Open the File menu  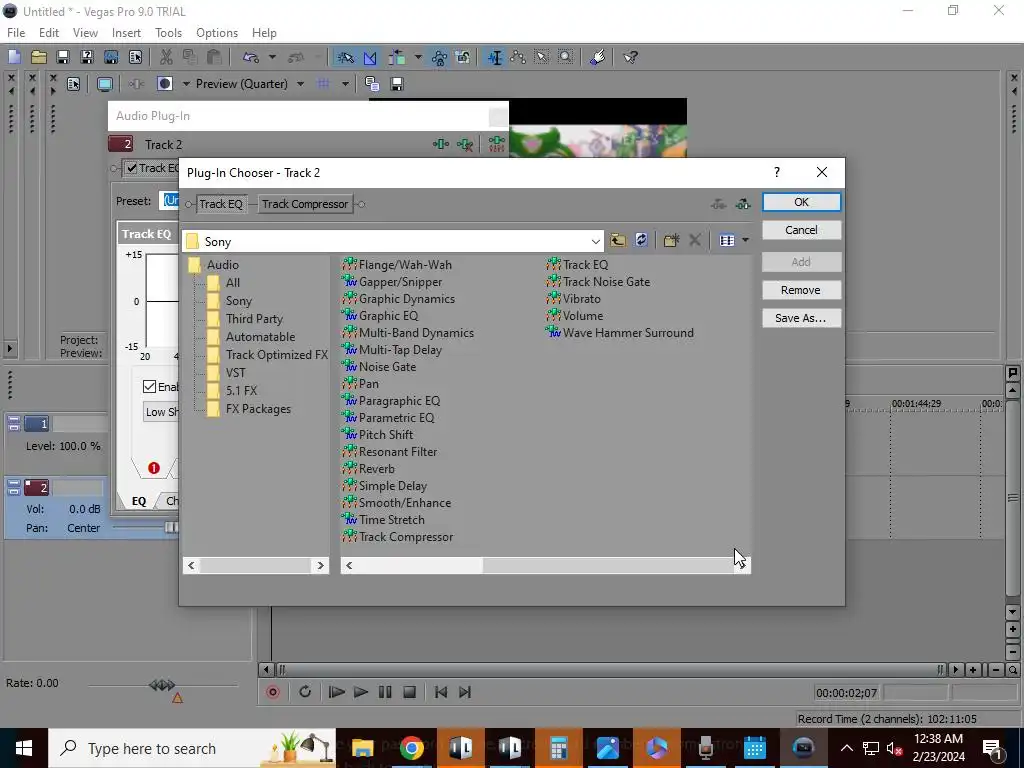coord(16,33)
